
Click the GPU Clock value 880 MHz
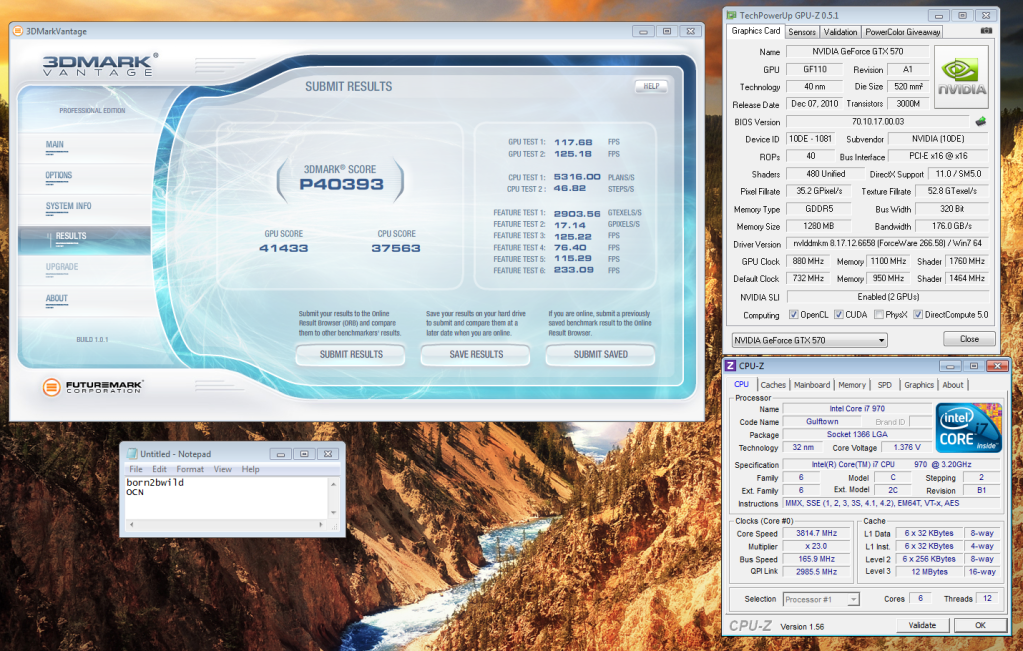click(808, 262)
